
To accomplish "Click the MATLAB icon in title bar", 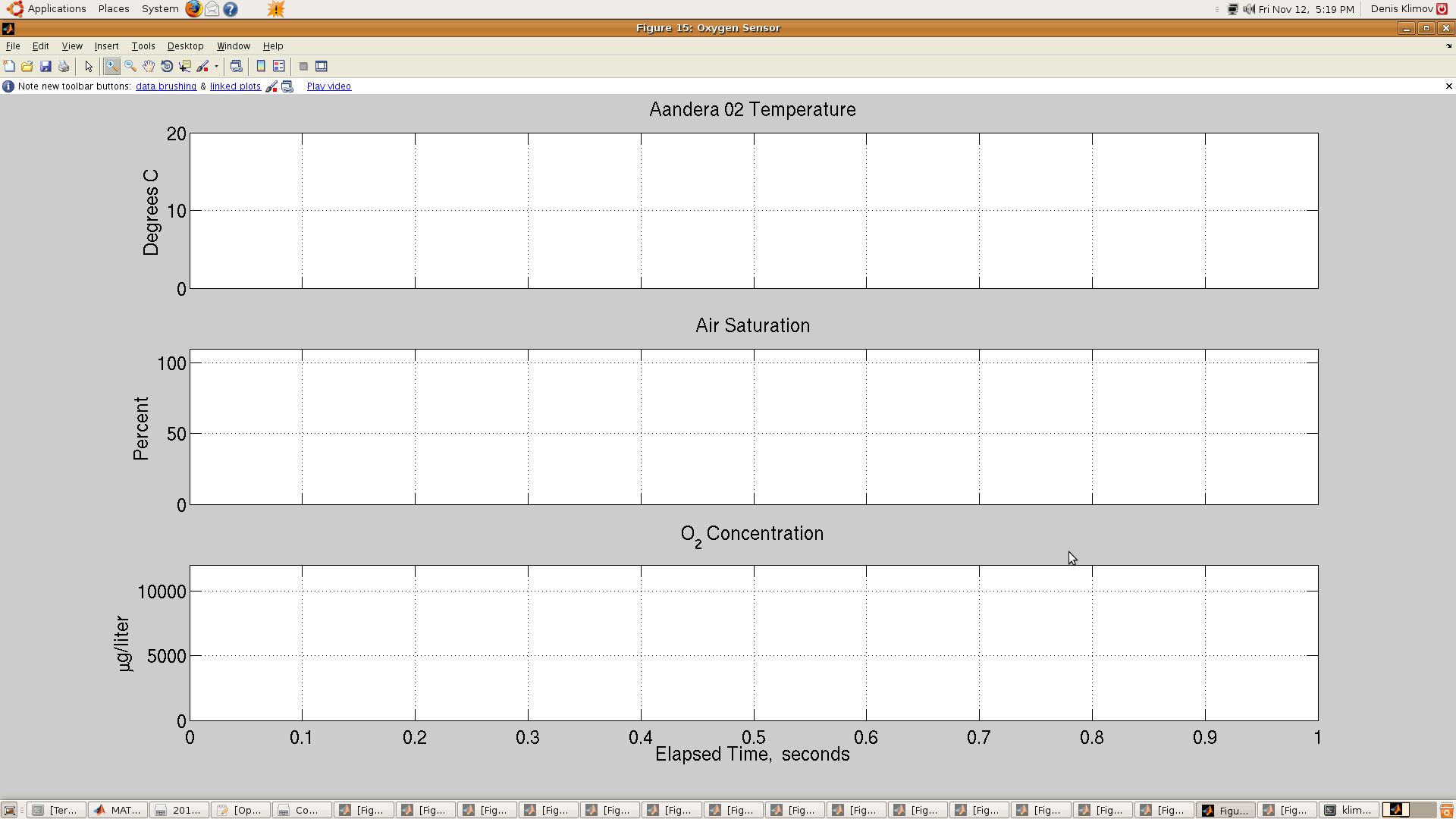I will coord(8,28).
